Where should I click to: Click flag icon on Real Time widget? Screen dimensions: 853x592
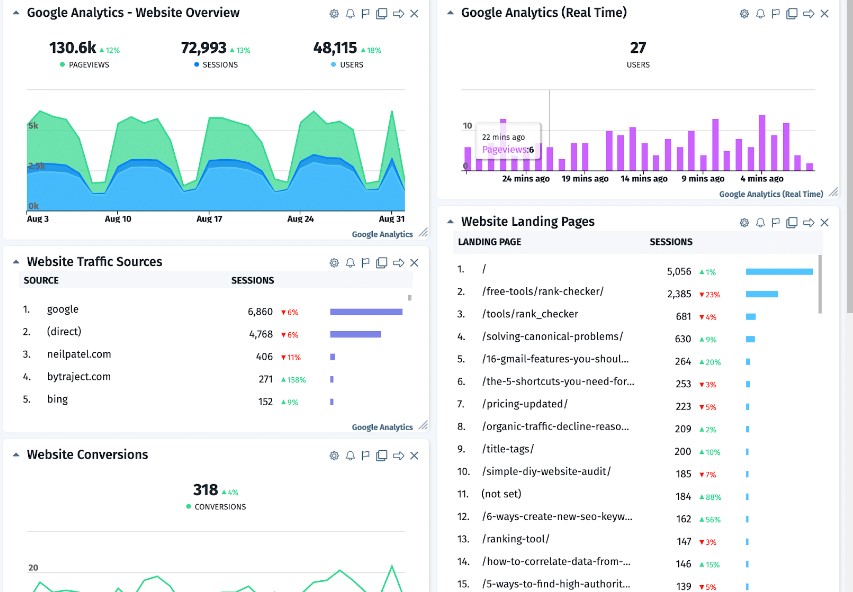(776, 14)
